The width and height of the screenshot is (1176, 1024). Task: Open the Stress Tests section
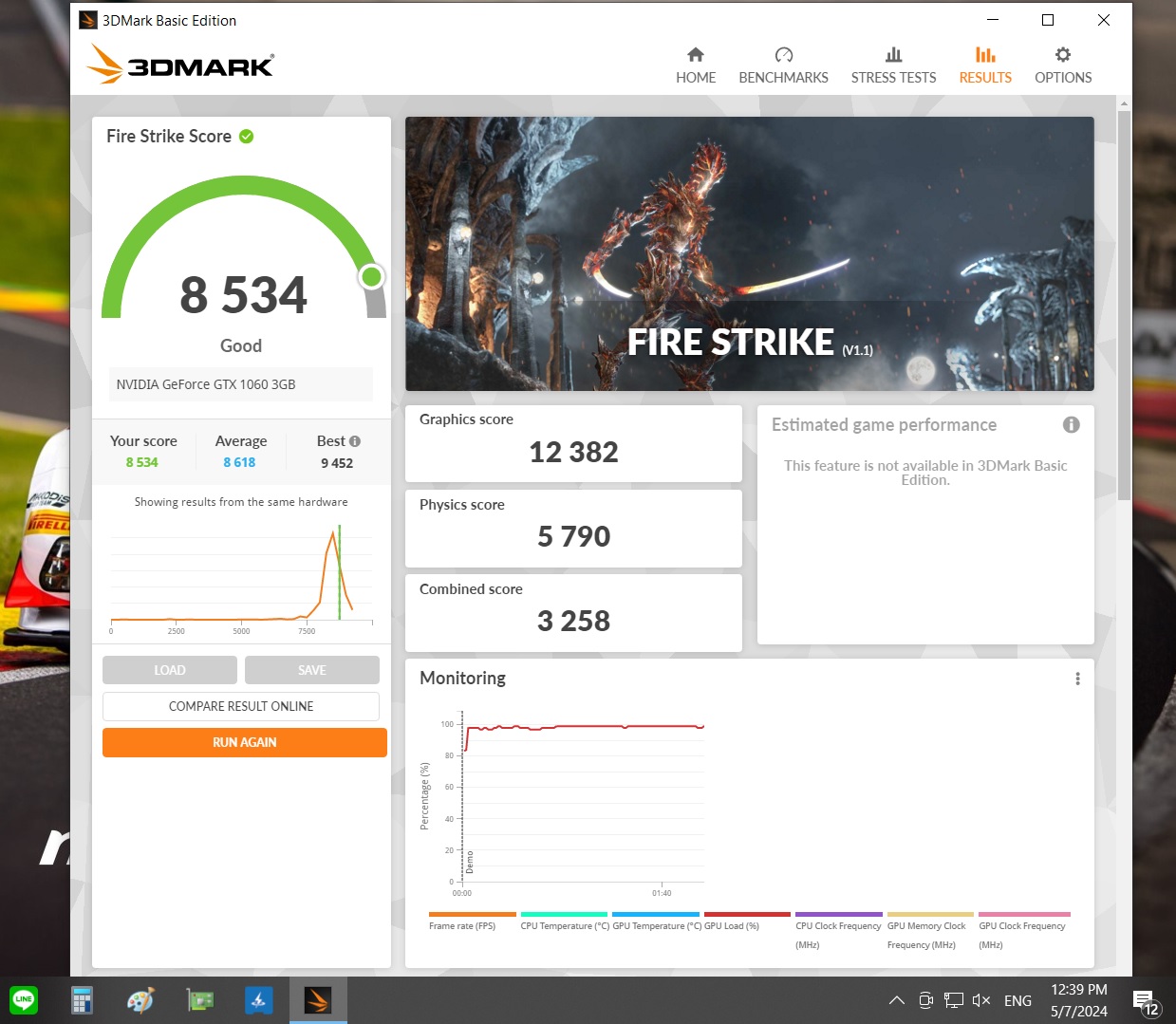(893, 65)
